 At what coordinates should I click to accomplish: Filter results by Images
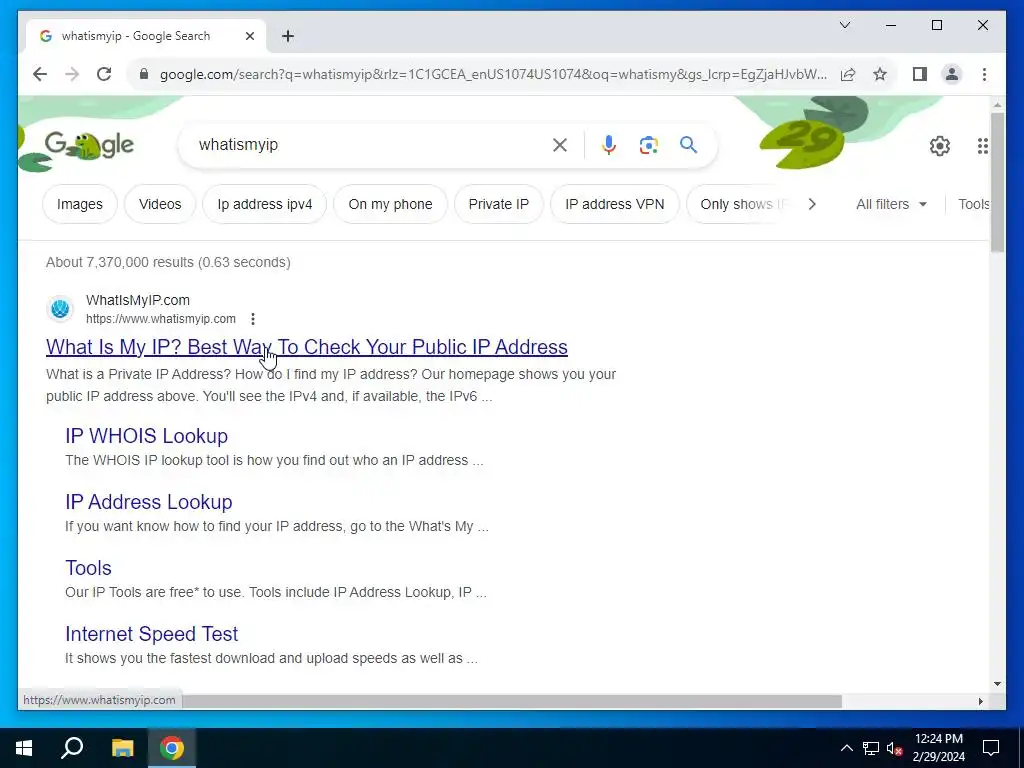pyautogui.click(x=80, y=204)
